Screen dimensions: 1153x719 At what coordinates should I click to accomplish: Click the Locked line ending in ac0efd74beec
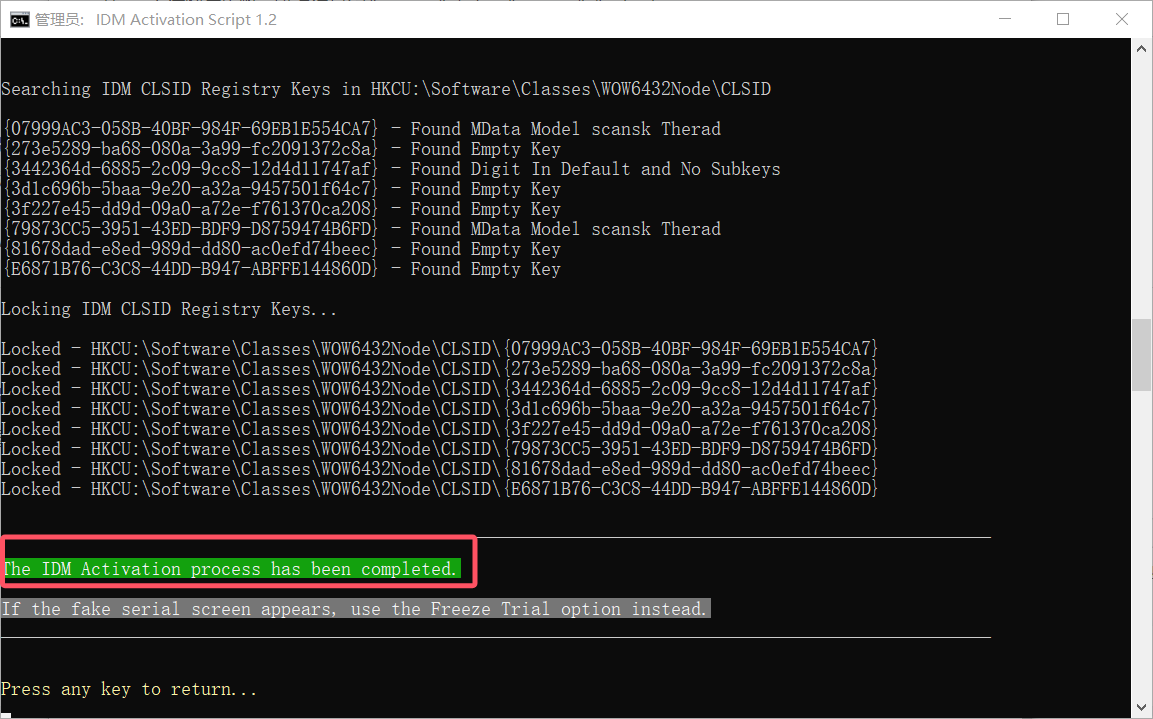tap(440, 469)
